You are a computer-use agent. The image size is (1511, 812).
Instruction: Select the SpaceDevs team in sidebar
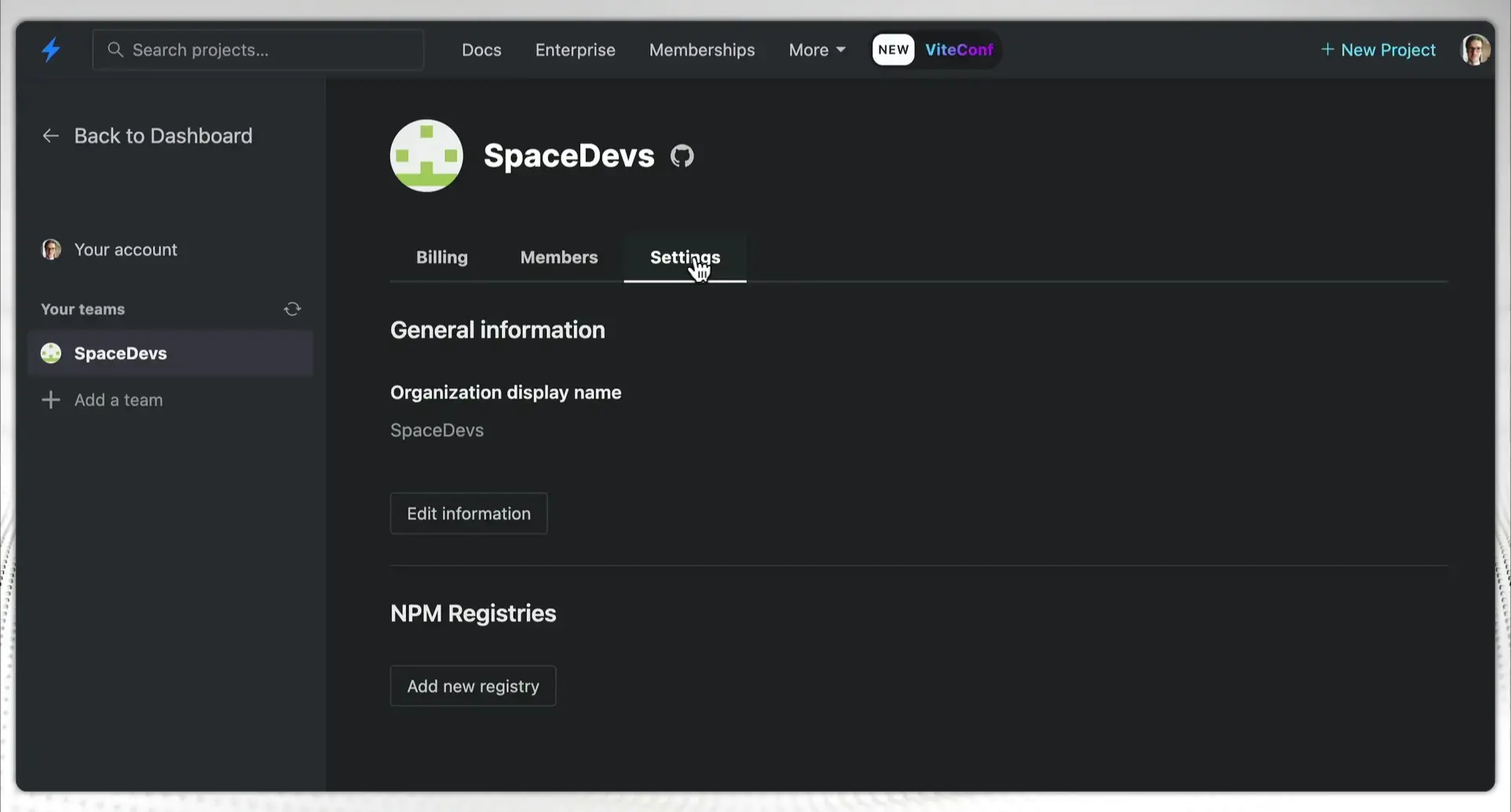170,353
